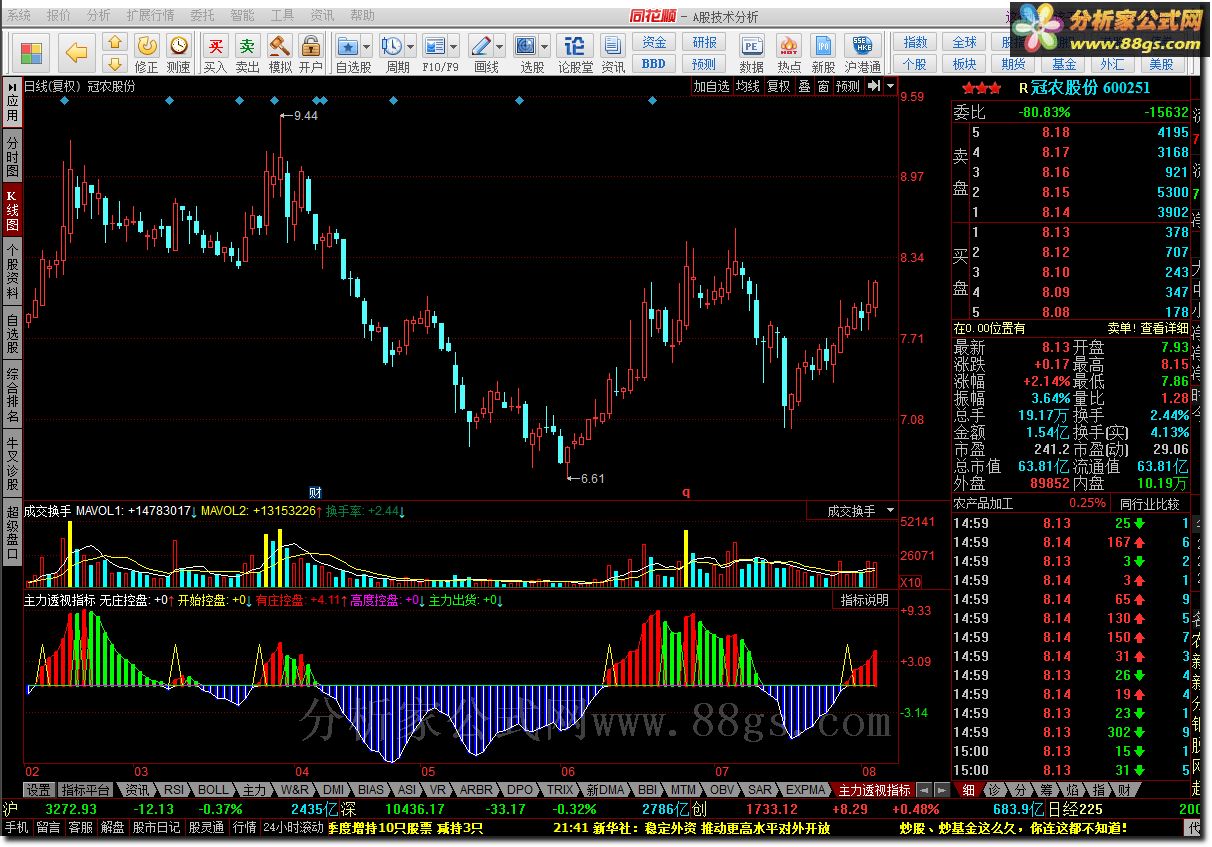The height and width of the screenshot is (847, 1212).
Task: Click the 资金 button
Action: click(x=654, y=42)
